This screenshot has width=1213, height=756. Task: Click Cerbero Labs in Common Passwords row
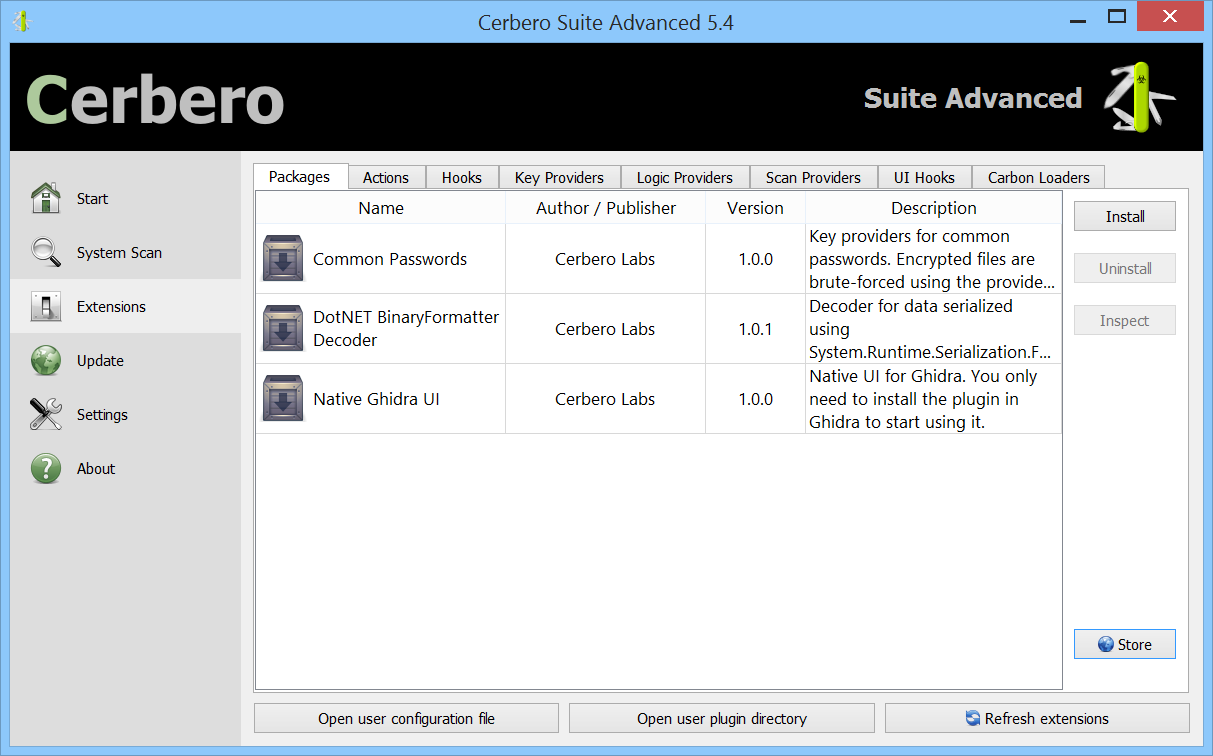[605, 259]
